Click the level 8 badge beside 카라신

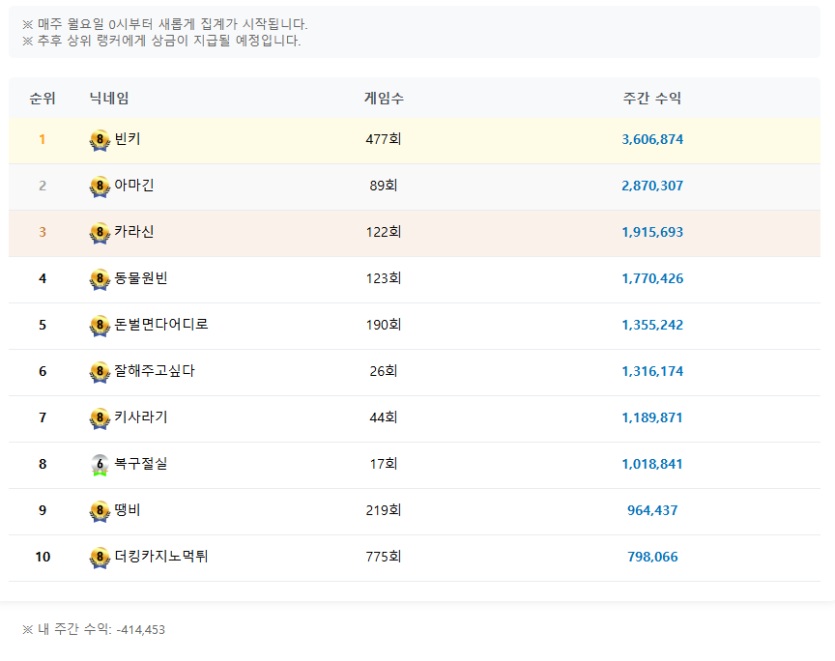click(100, 233)
